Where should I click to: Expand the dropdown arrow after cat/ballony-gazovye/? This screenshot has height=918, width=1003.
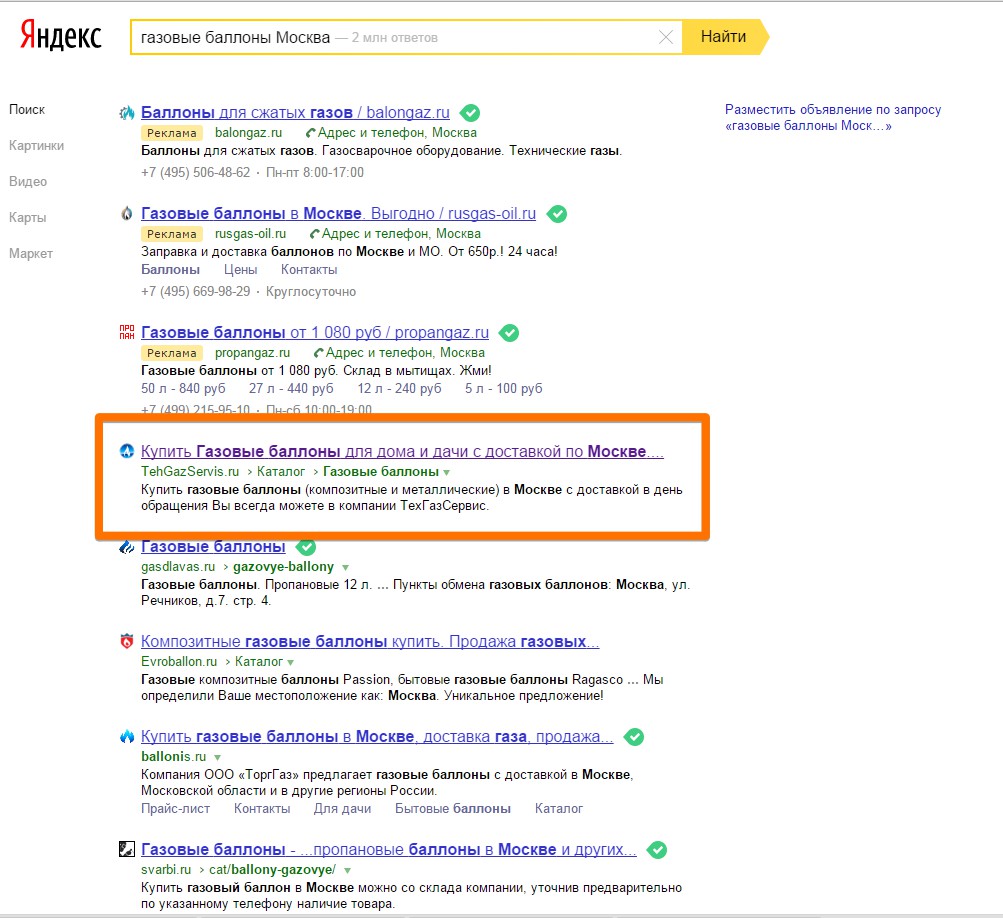(x=347, y=871)
